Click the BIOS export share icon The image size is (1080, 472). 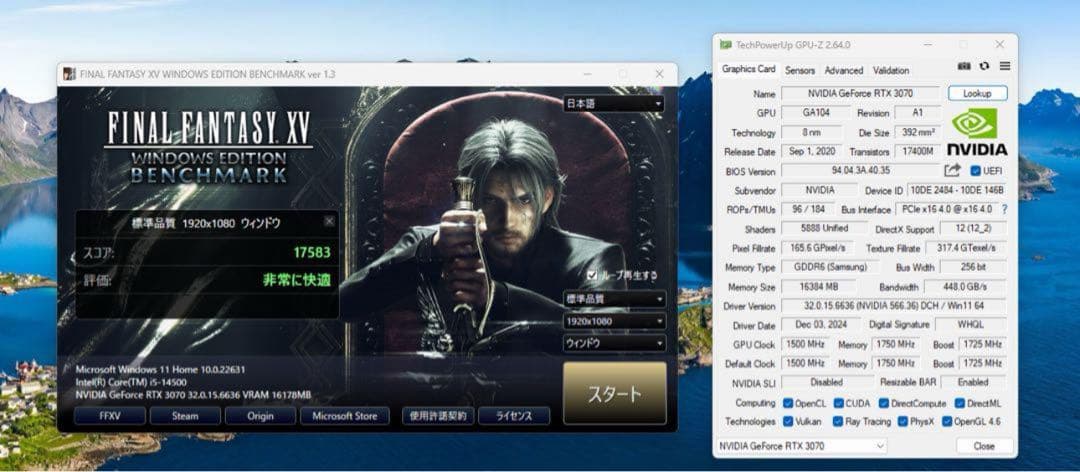pos(953,170)
